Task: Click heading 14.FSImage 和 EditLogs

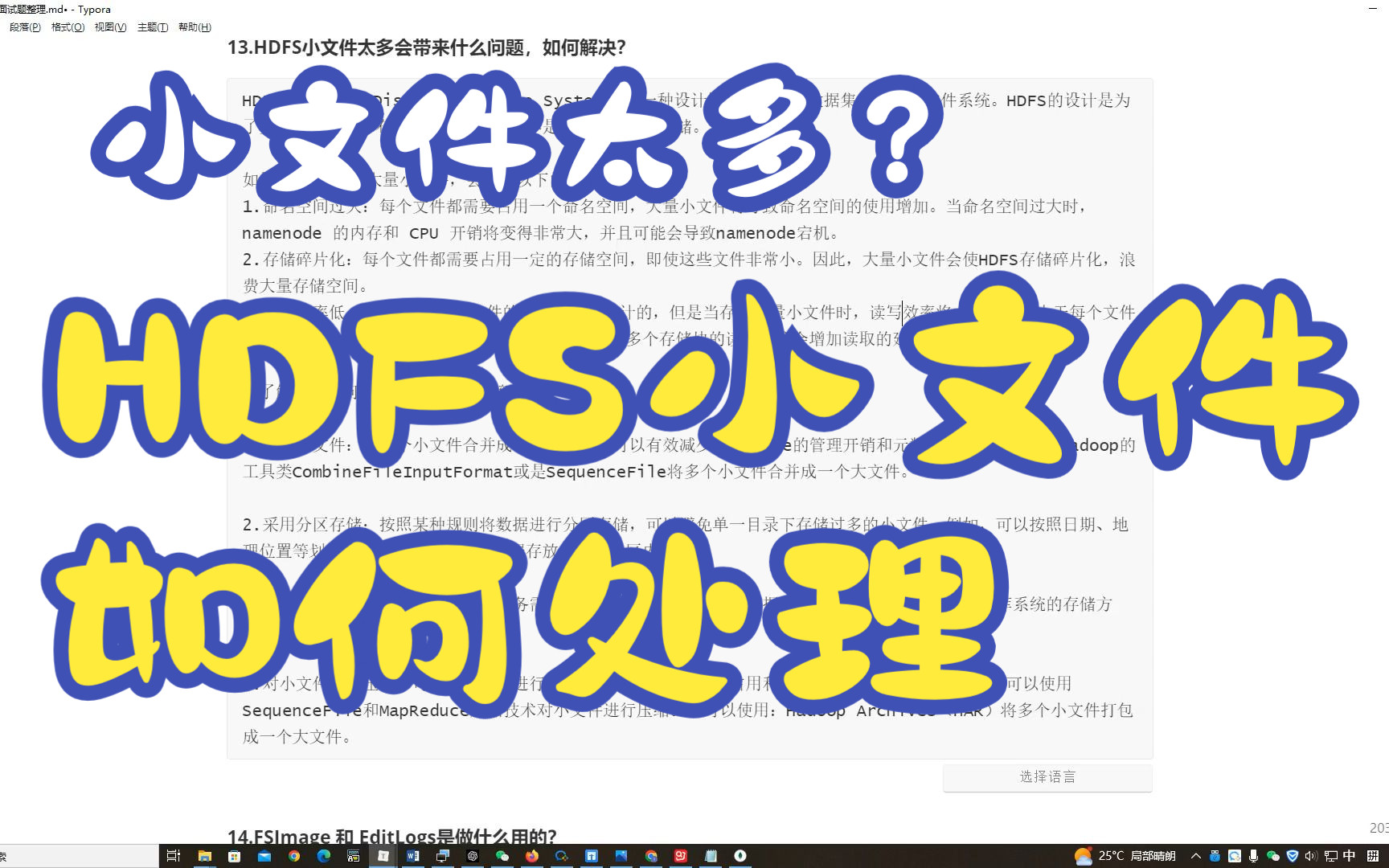Action: pos(391,837)
